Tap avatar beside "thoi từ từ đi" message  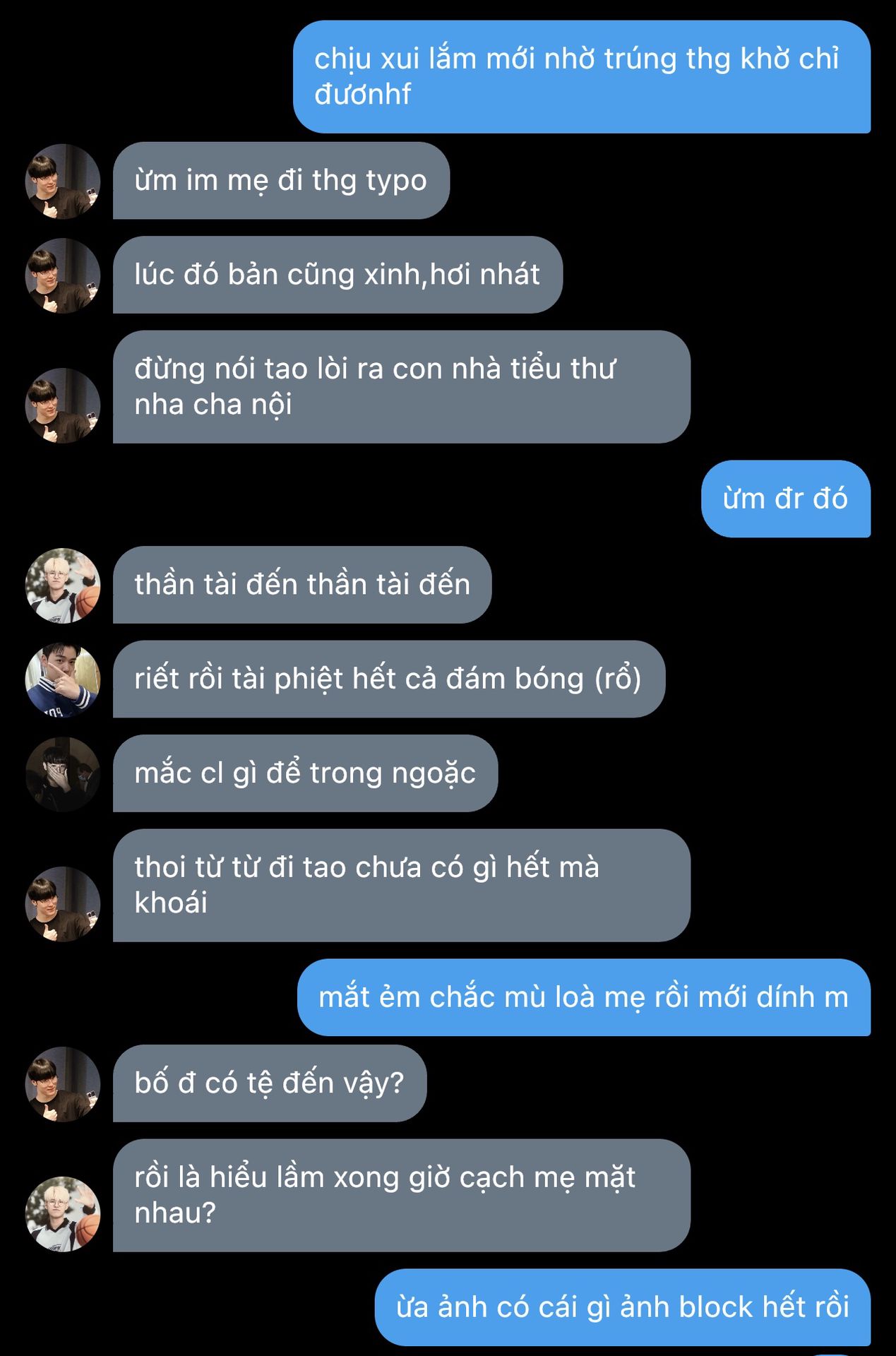(x=63, y=904)
